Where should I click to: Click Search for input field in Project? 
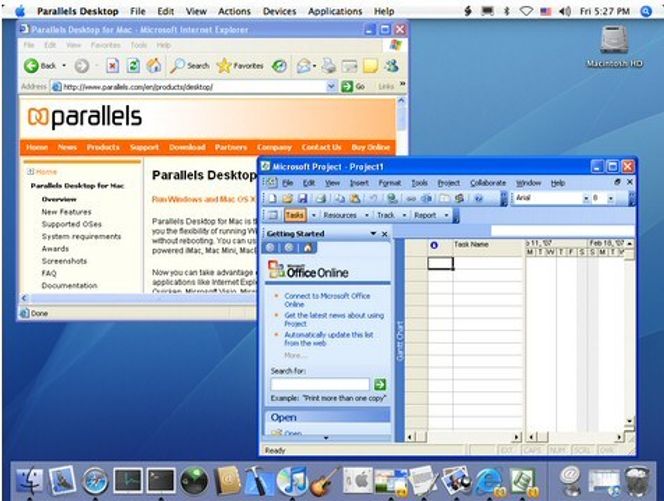tap(320, 384)
